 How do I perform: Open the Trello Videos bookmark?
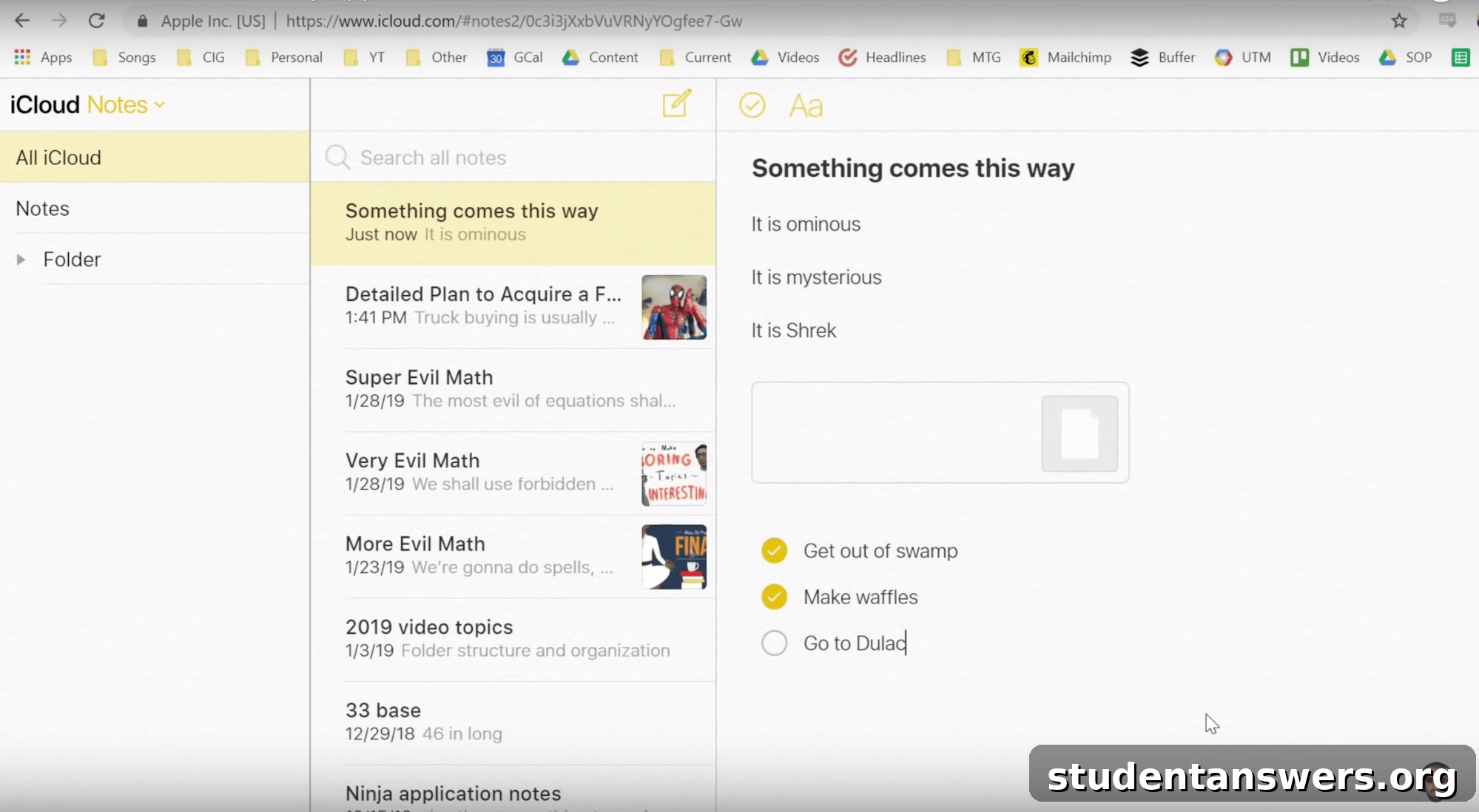1325,57
